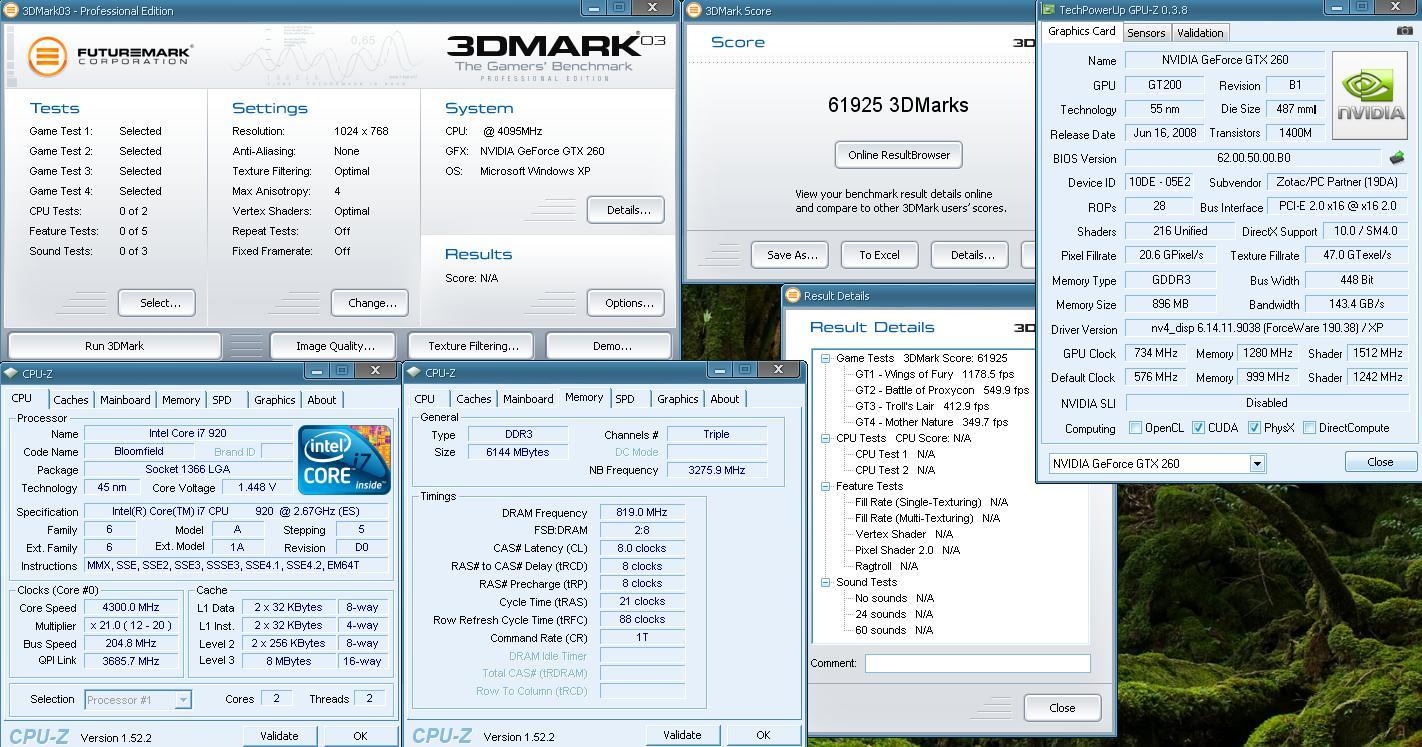Click the CPU-Z CPU window title icon
This screenshot has height=747, width=1422.
11,373
